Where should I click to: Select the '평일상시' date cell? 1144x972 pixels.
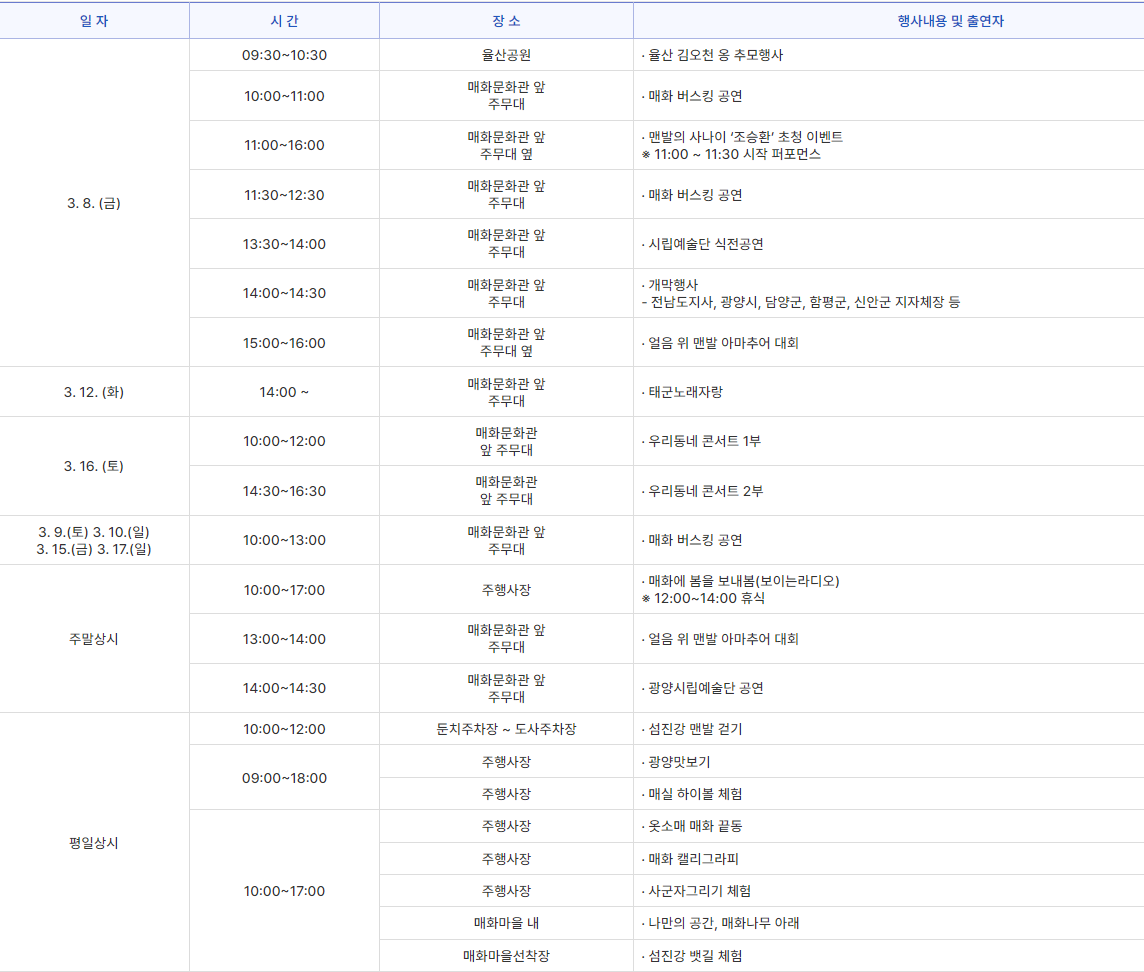point(94,843)
